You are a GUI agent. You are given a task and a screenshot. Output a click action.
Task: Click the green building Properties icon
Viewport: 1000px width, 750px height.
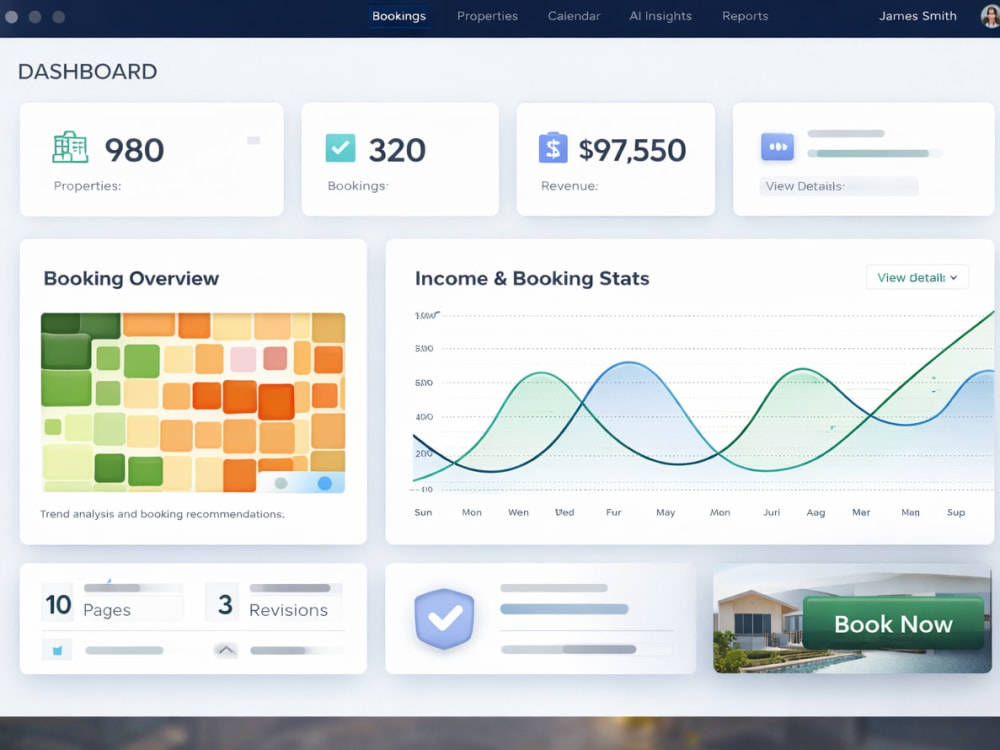[70, 147]
